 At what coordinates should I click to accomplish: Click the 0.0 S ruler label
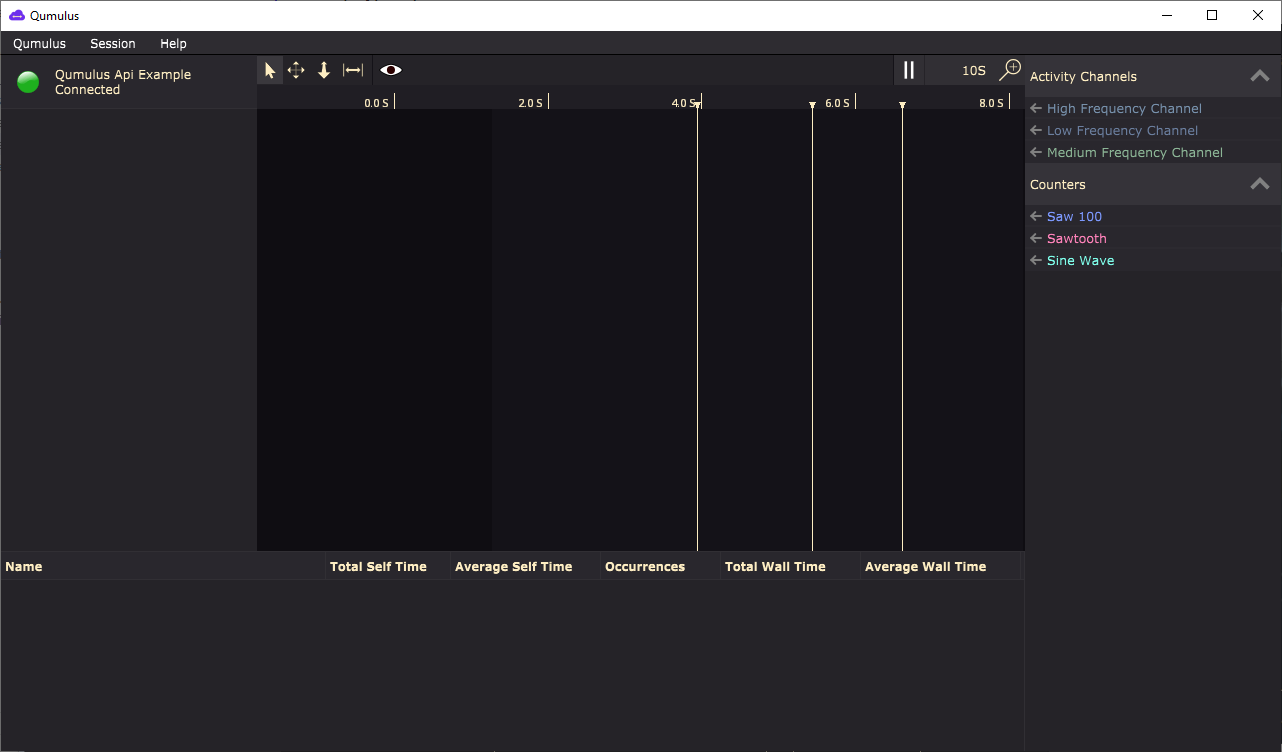pyautogui.click(x=376, y=103)
